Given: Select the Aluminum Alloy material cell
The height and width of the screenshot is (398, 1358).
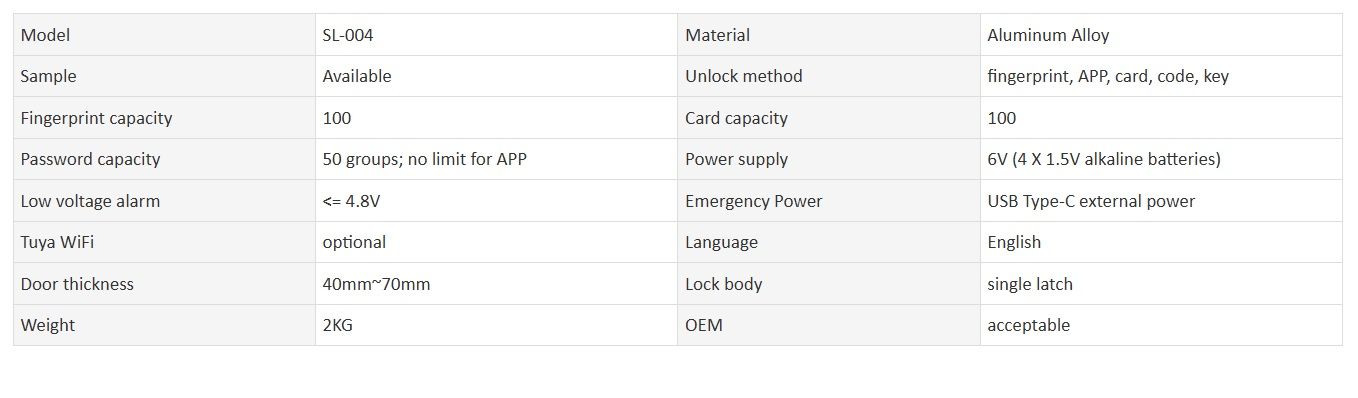Looking at the screenshot, I should [x=1161, y=35].
